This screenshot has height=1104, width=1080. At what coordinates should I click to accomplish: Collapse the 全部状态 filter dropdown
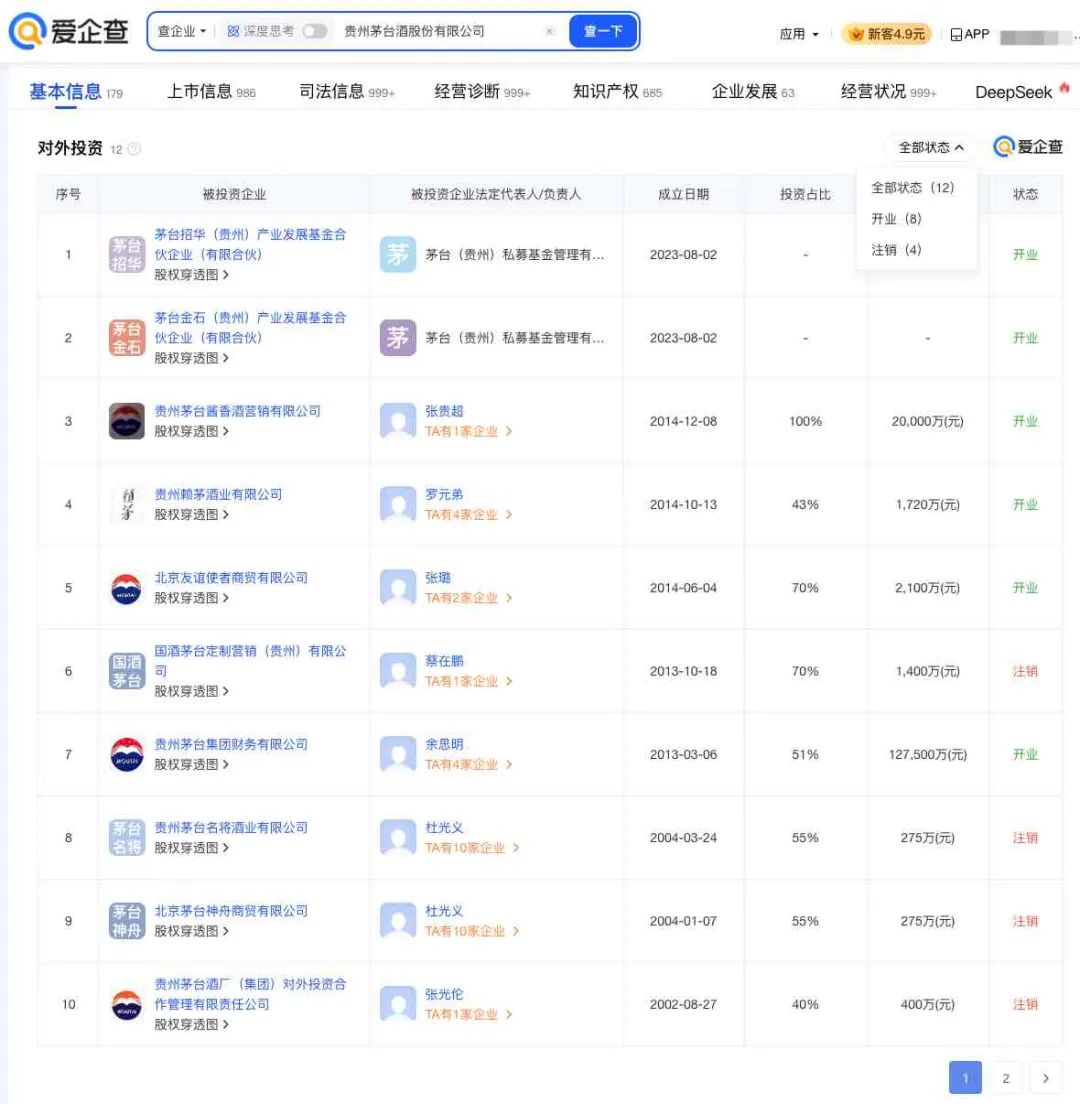[x=928, y=147]
